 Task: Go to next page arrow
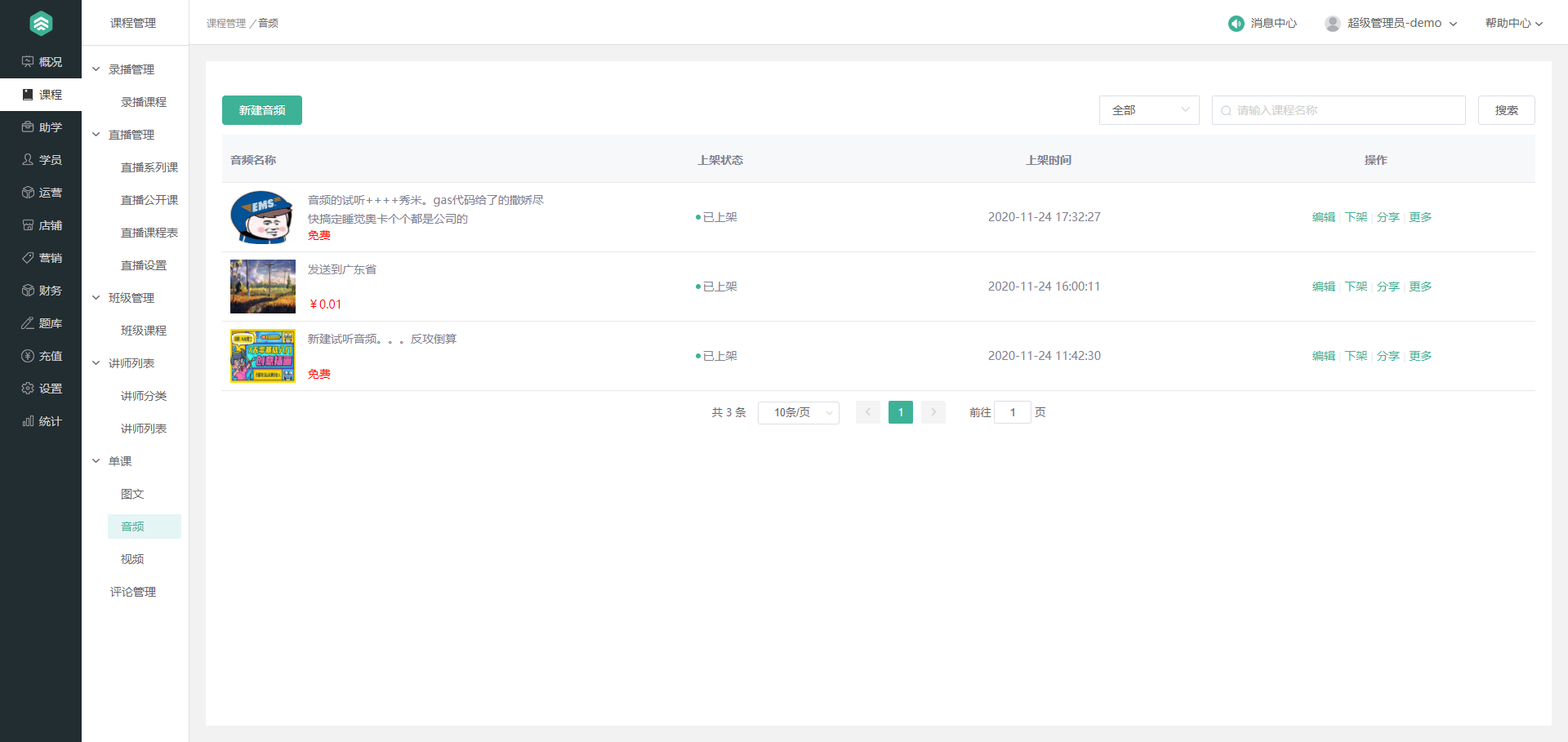tap(933, 412)
